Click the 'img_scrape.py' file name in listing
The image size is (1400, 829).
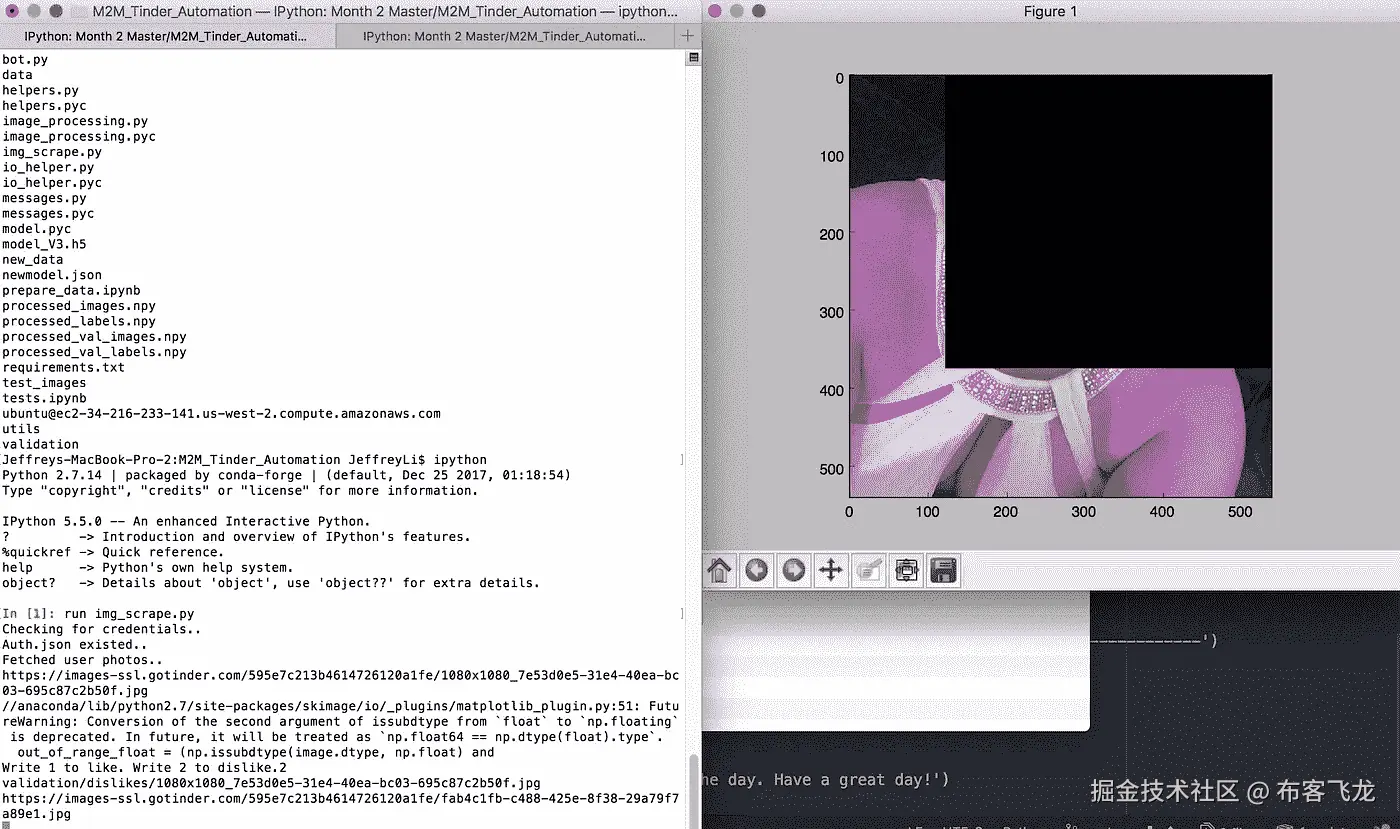[x=52, y=152]
